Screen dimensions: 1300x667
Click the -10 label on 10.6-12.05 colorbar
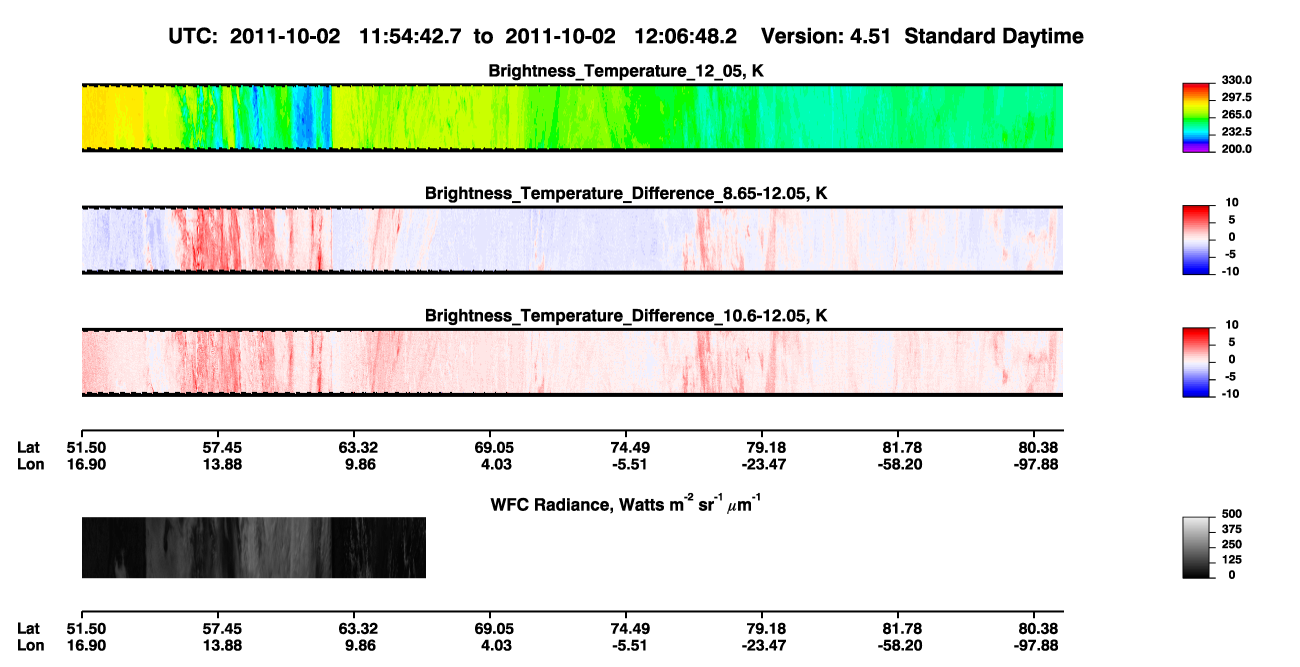pyautogui.click(x=1231, y=394)
